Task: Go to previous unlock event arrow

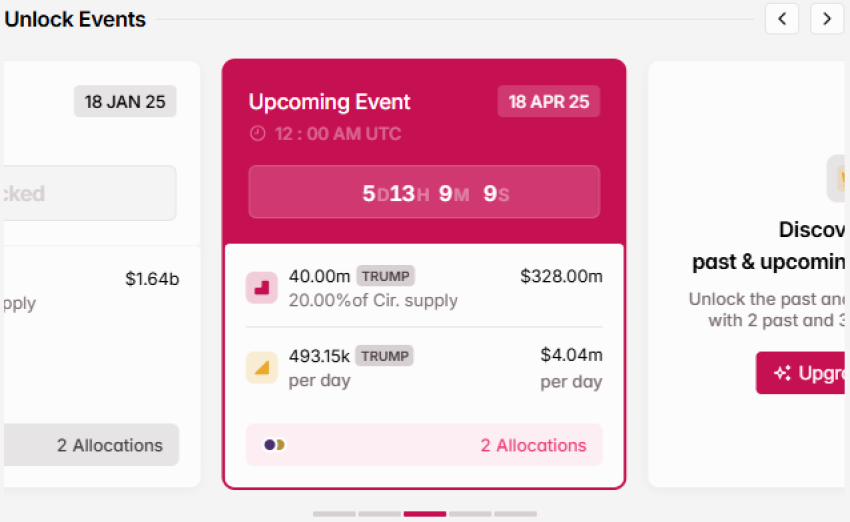Action: point(782,19)
